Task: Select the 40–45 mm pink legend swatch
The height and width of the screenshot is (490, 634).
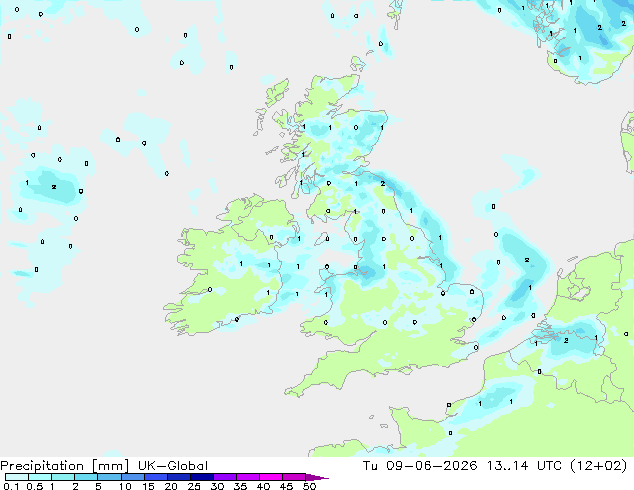Action: coord(271,477)
